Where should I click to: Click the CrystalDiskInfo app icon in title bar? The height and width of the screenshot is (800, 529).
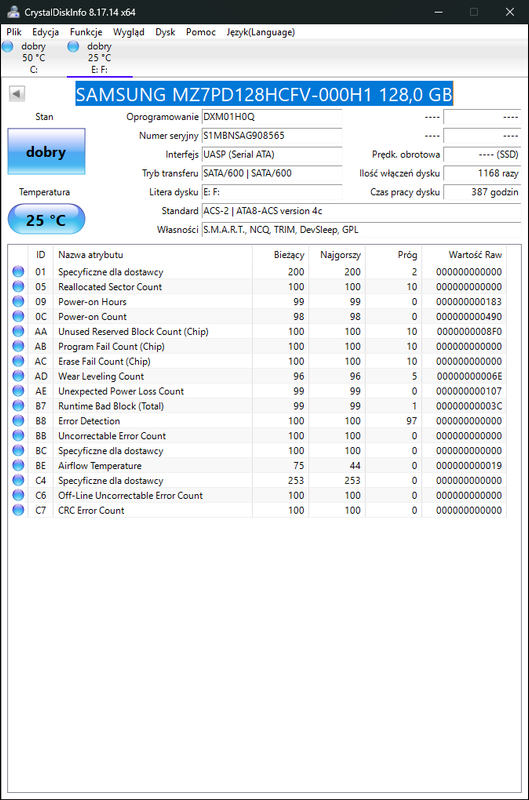[13, 12]
